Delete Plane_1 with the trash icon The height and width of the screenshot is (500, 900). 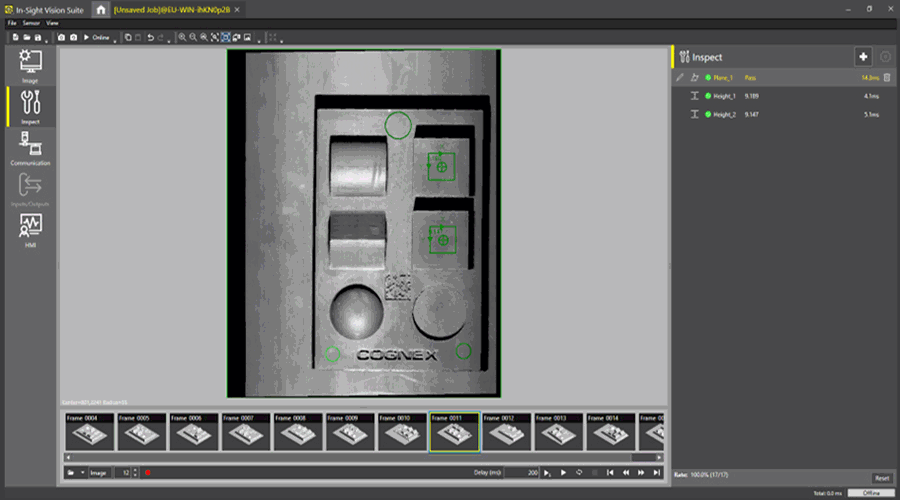pyautogui.click(x=886, y=77)
